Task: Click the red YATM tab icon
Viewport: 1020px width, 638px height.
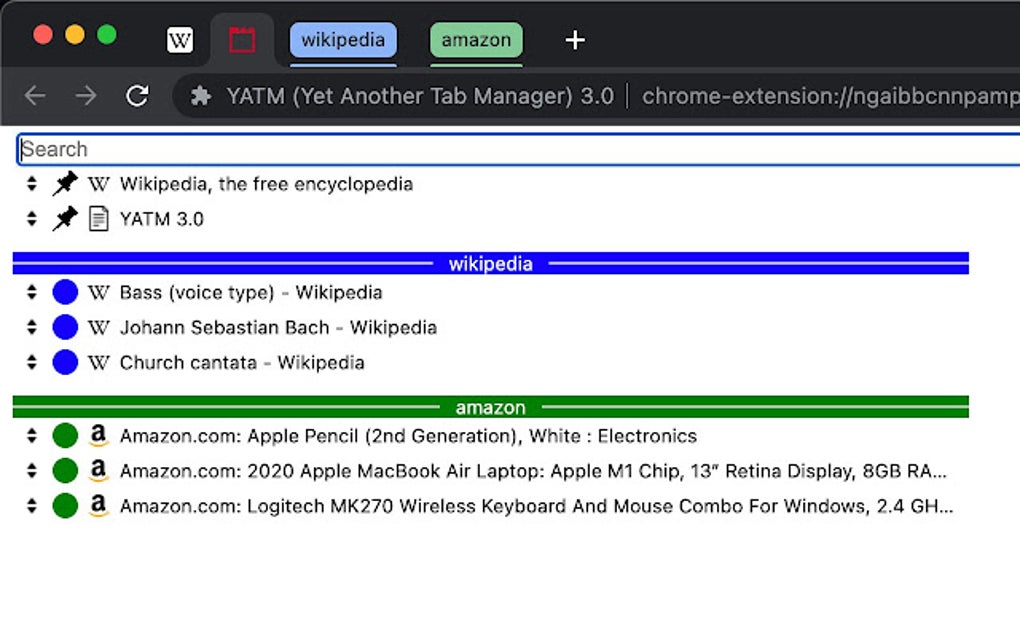Action: point(242,40)
